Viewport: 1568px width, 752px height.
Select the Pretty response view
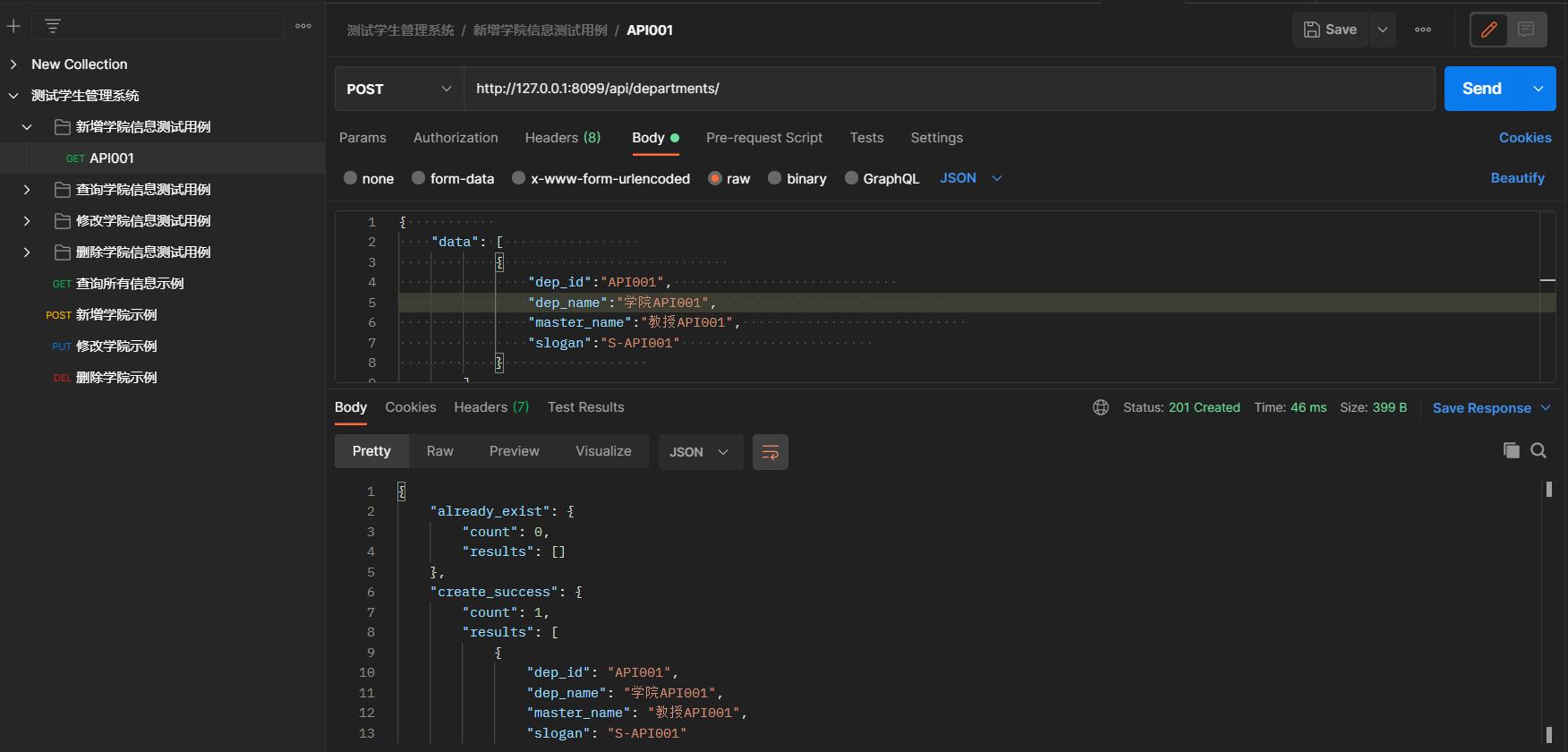click(371, 451)
